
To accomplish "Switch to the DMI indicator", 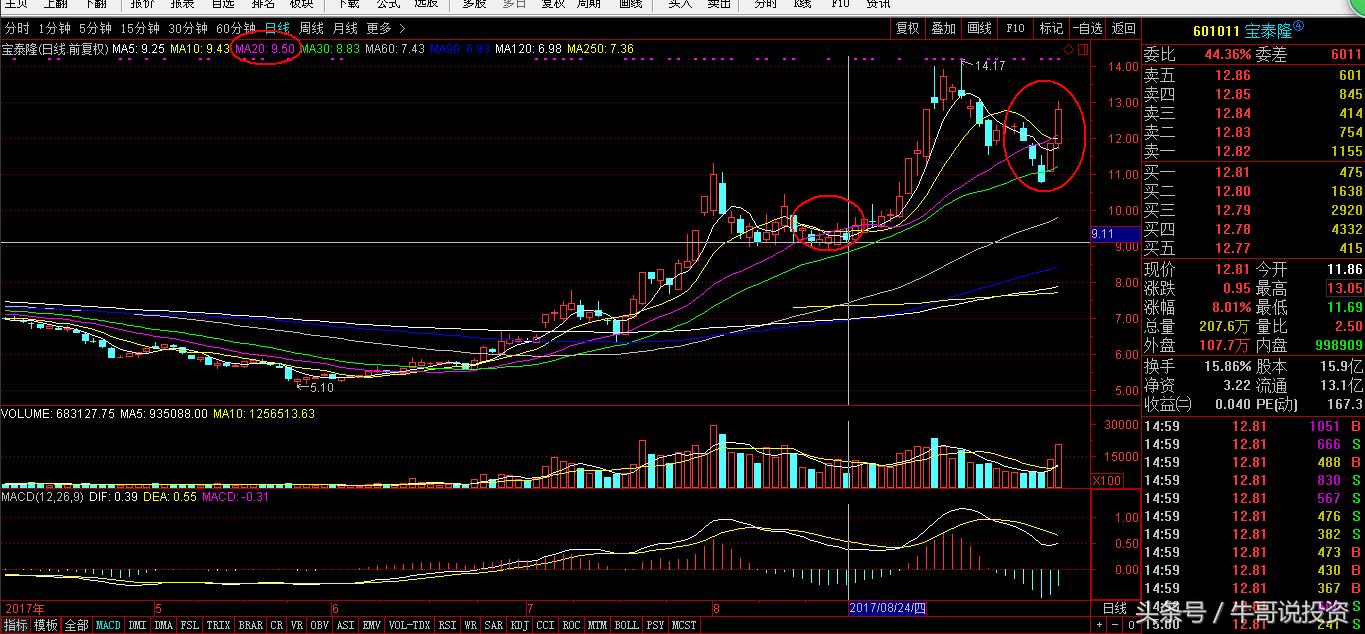I will tap(138, 625).
